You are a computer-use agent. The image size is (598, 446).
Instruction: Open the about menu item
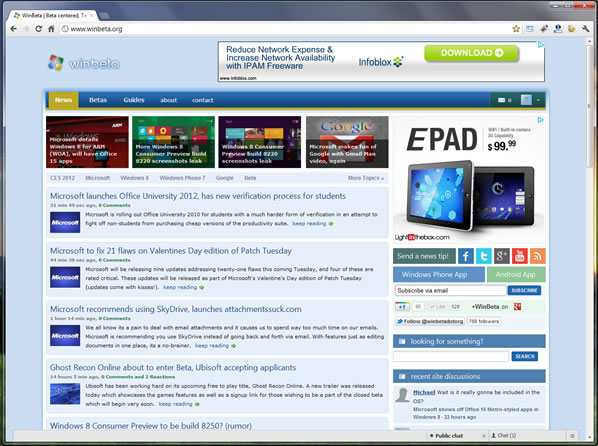click(x=168, y=100)
